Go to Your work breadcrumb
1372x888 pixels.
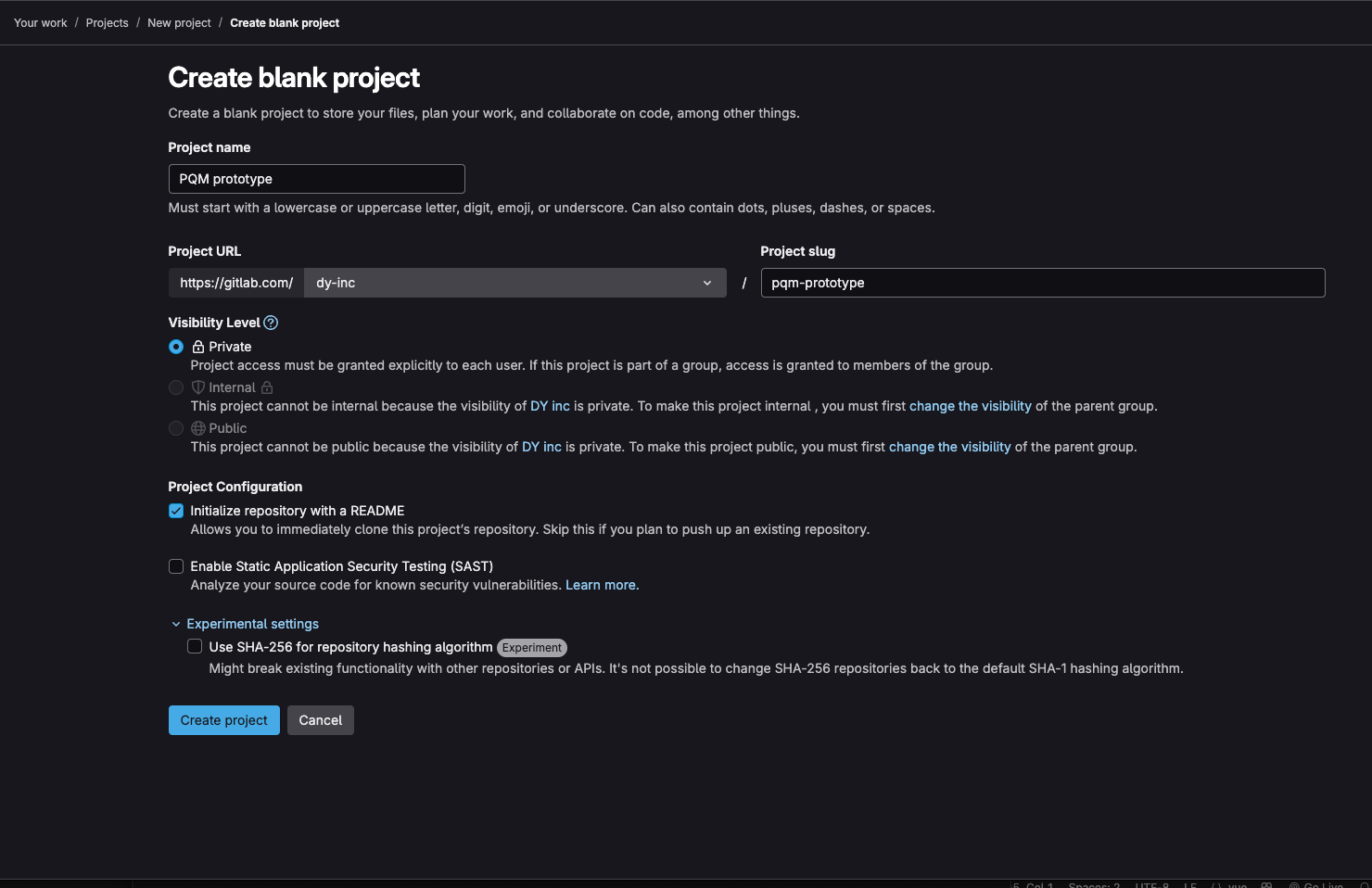[x=41, y=23]
